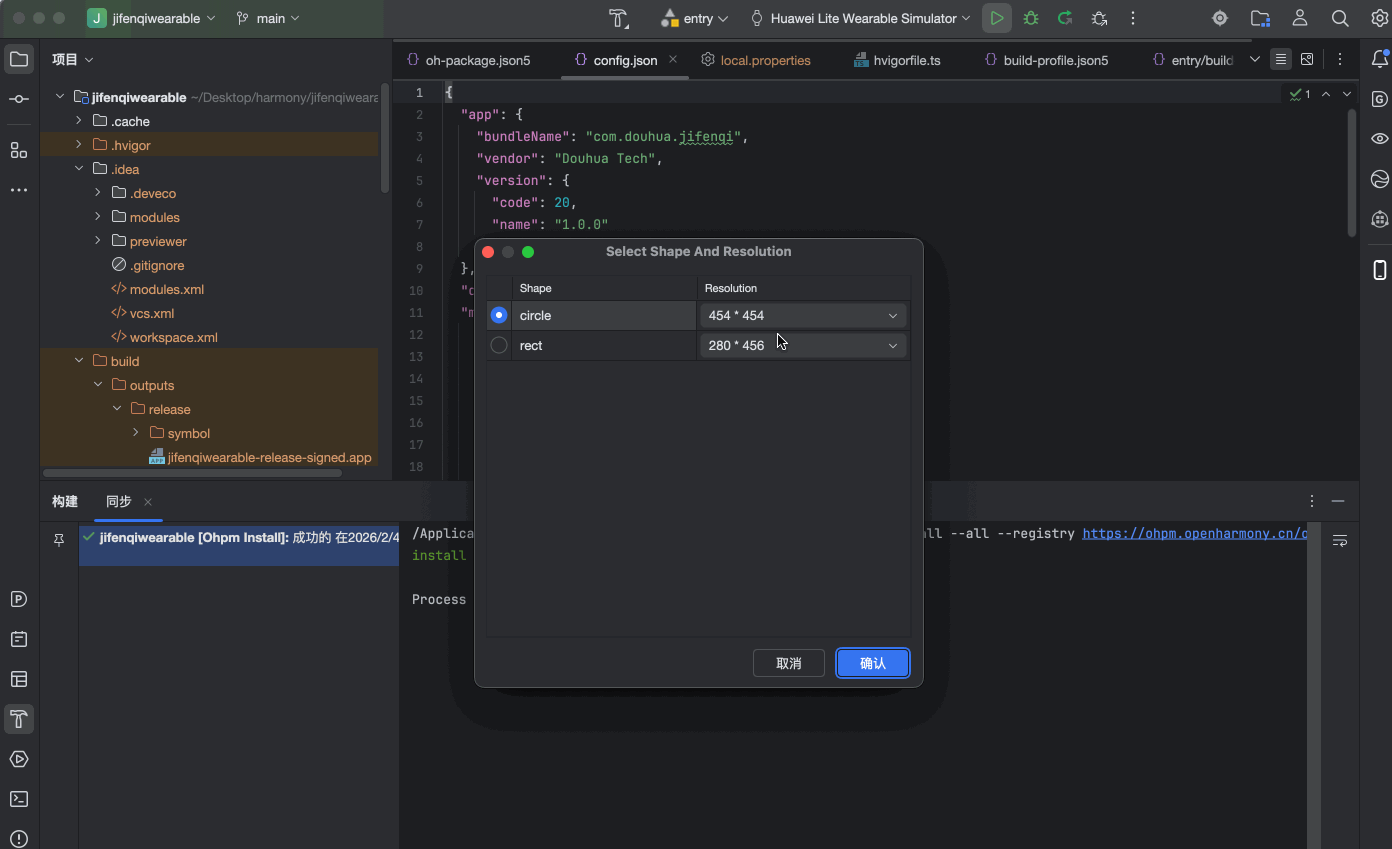This screenshot has height=849, width=1392.
Task: Open the 280 * 456 resolution dropdown
Action: point(802,345)
